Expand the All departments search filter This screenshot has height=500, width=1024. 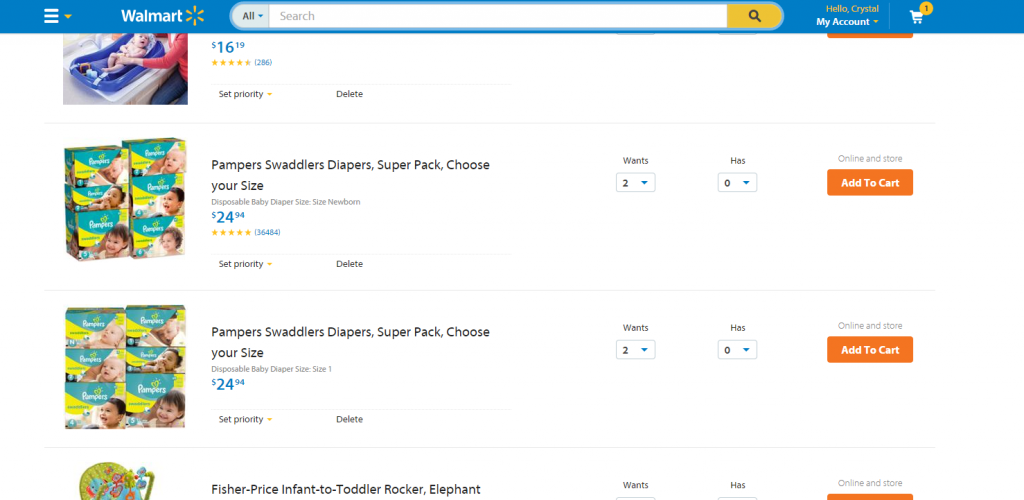tap(252, 16)
